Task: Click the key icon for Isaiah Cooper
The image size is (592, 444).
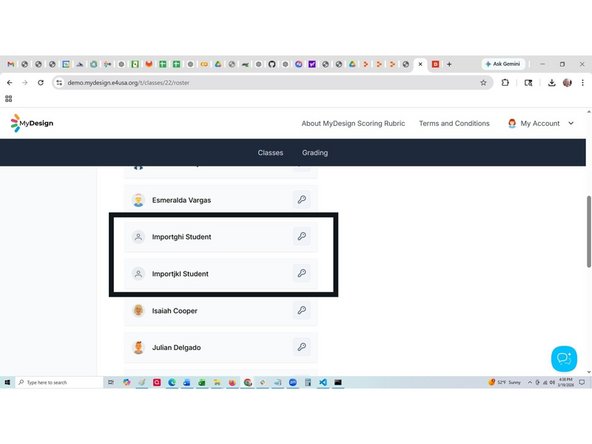Action: 302,310
